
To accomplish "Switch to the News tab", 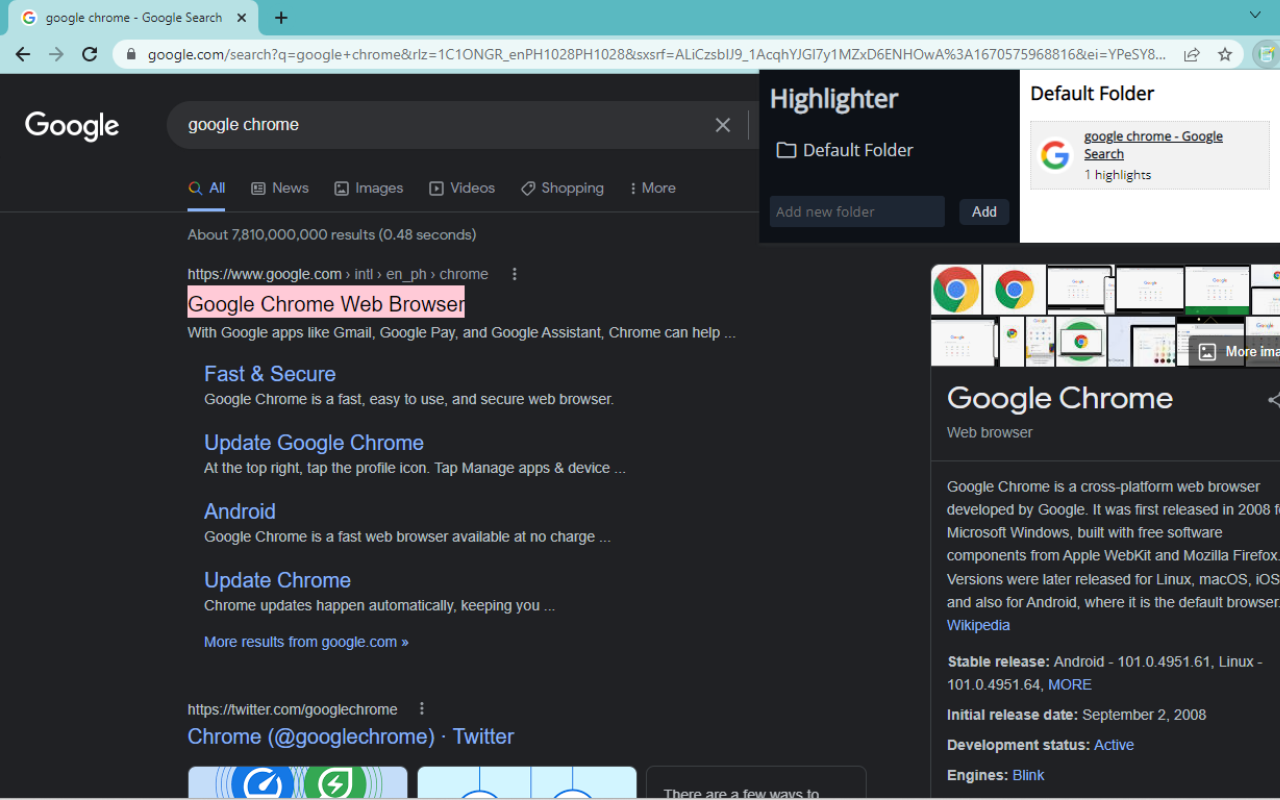I will click(280, 188).
